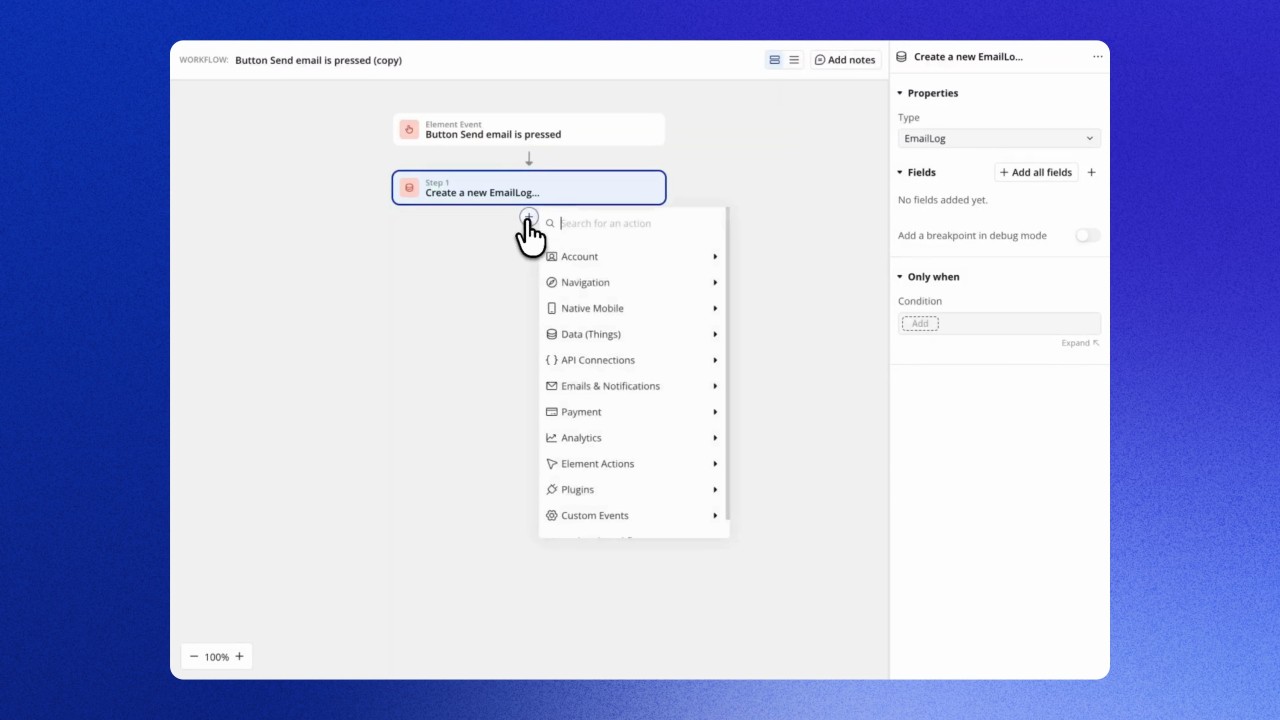
Task: Collapse the Only when section
Action: tap(900, 277)
